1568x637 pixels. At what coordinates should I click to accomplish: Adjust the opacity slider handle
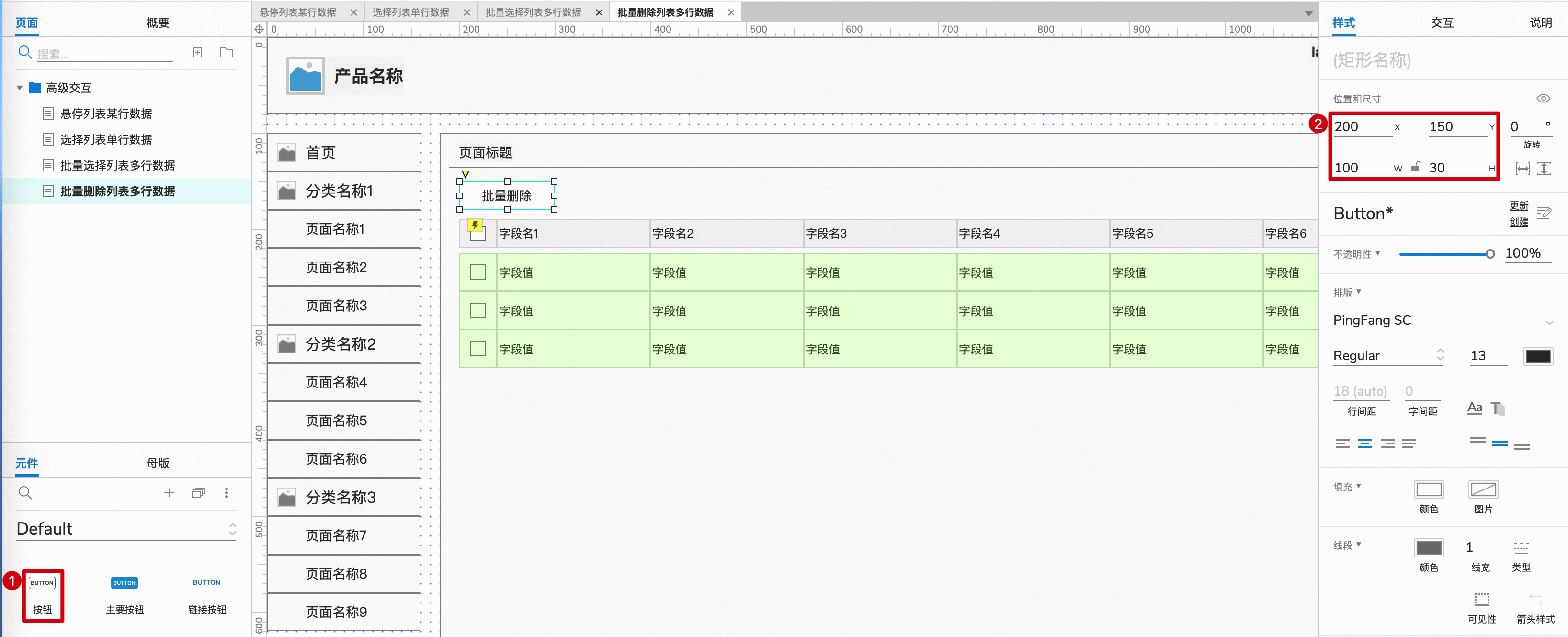coord(1489,254)
